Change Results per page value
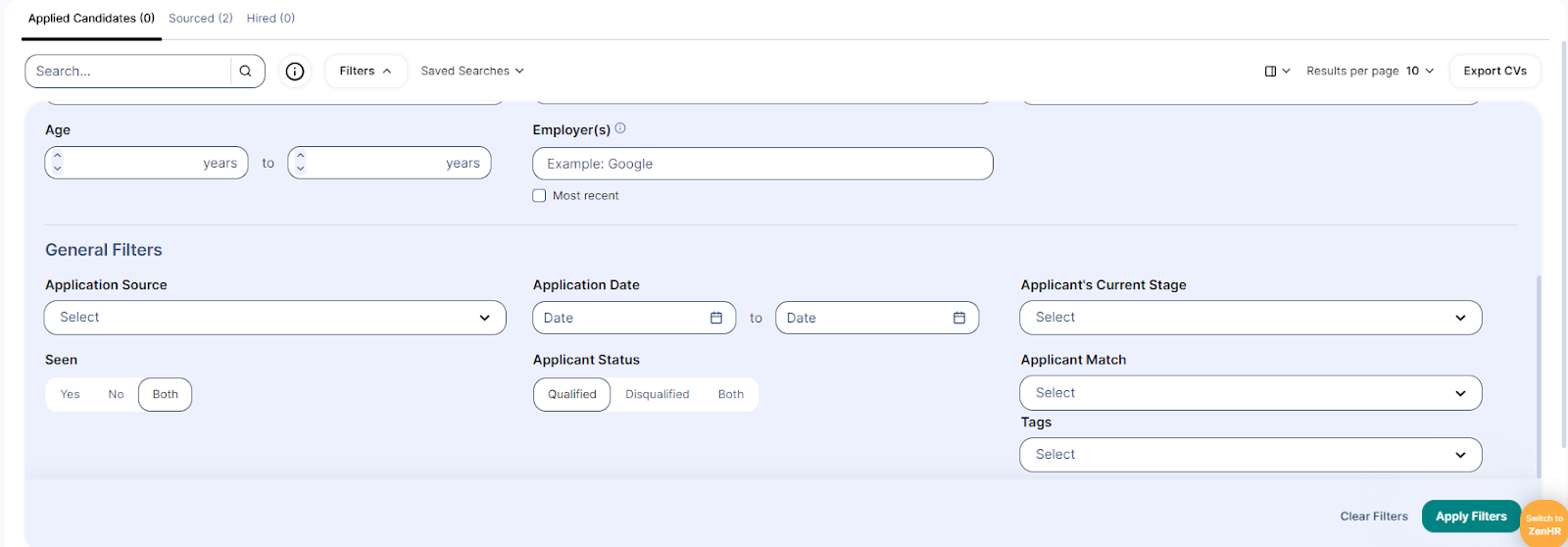1568x547 pixels. click(x=1420, y=71)
